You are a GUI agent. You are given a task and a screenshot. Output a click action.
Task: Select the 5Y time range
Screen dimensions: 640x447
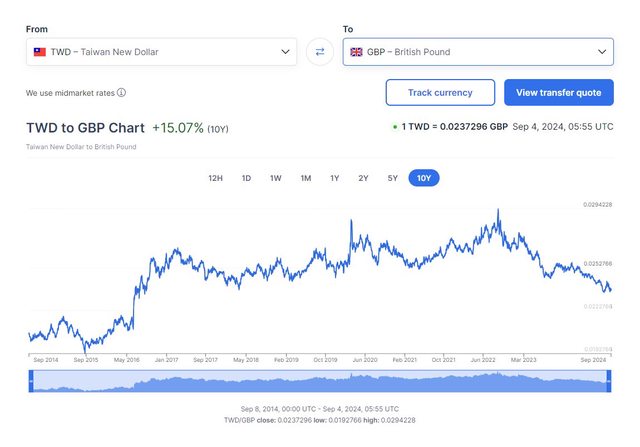tap(392, 178)
